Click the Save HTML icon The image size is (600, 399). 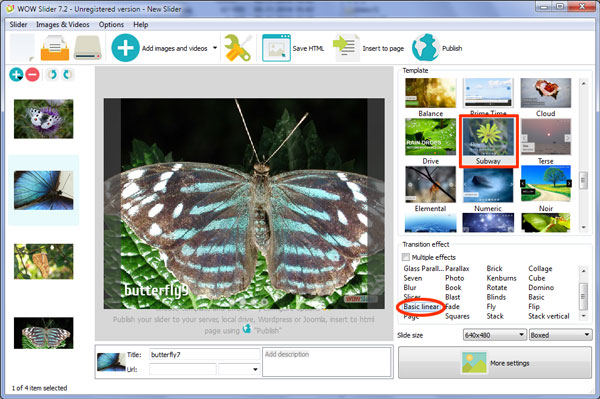tap(276, 48)
